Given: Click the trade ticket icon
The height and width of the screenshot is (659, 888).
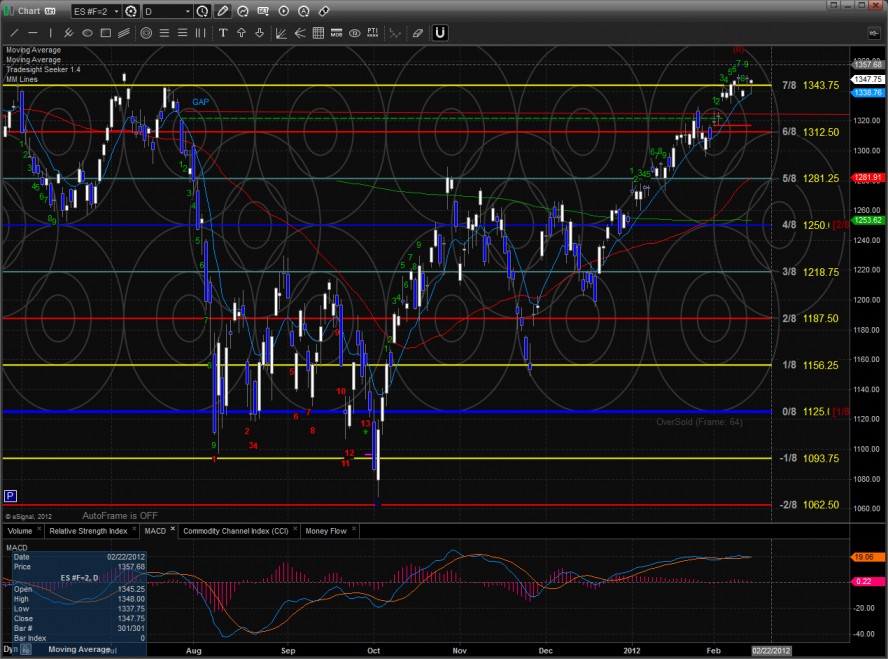Looking at the screenshot, I should pos(324,11).
